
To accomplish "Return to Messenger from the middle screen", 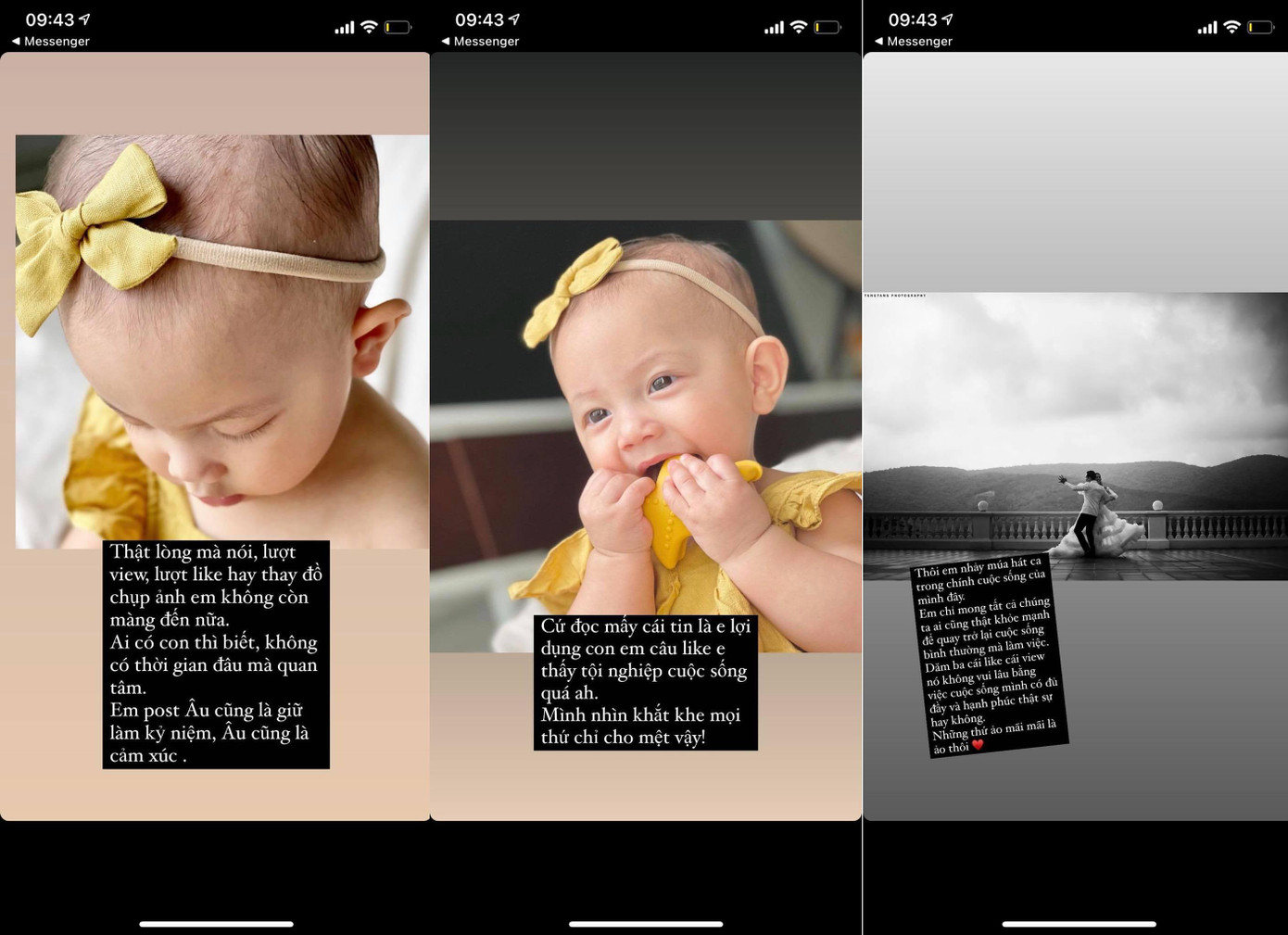I will tap(480, 42).
